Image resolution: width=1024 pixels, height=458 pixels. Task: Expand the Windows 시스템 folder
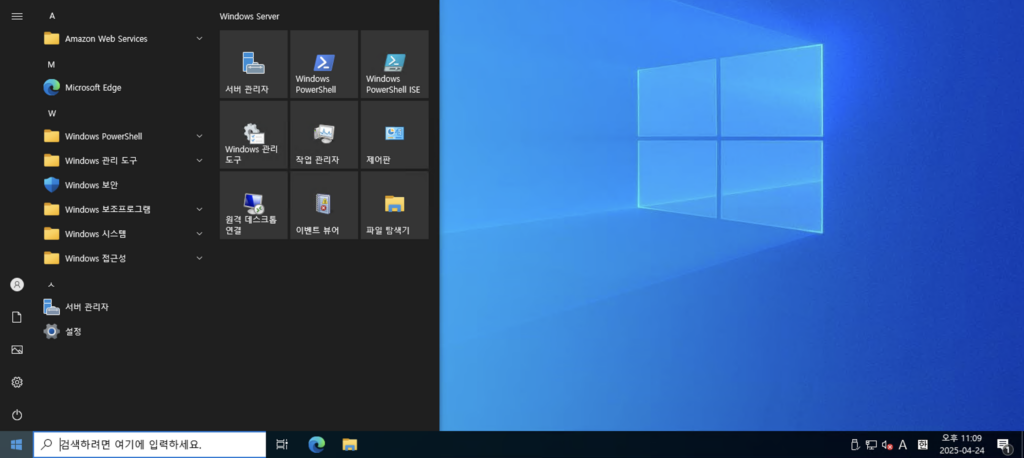coord(124,234)
